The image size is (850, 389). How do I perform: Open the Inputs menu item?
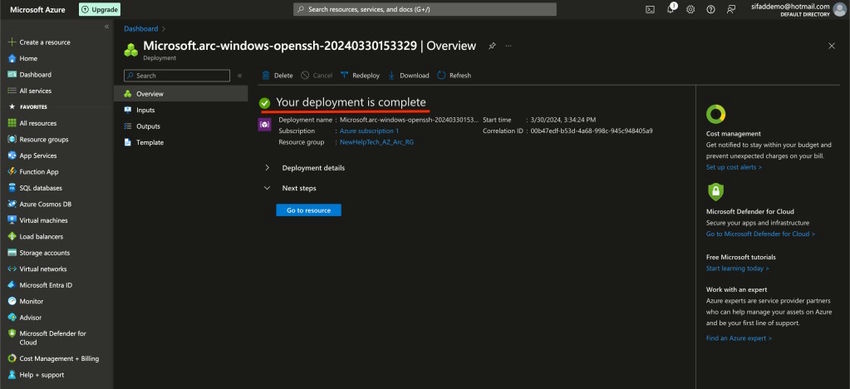tap(181, 110)
